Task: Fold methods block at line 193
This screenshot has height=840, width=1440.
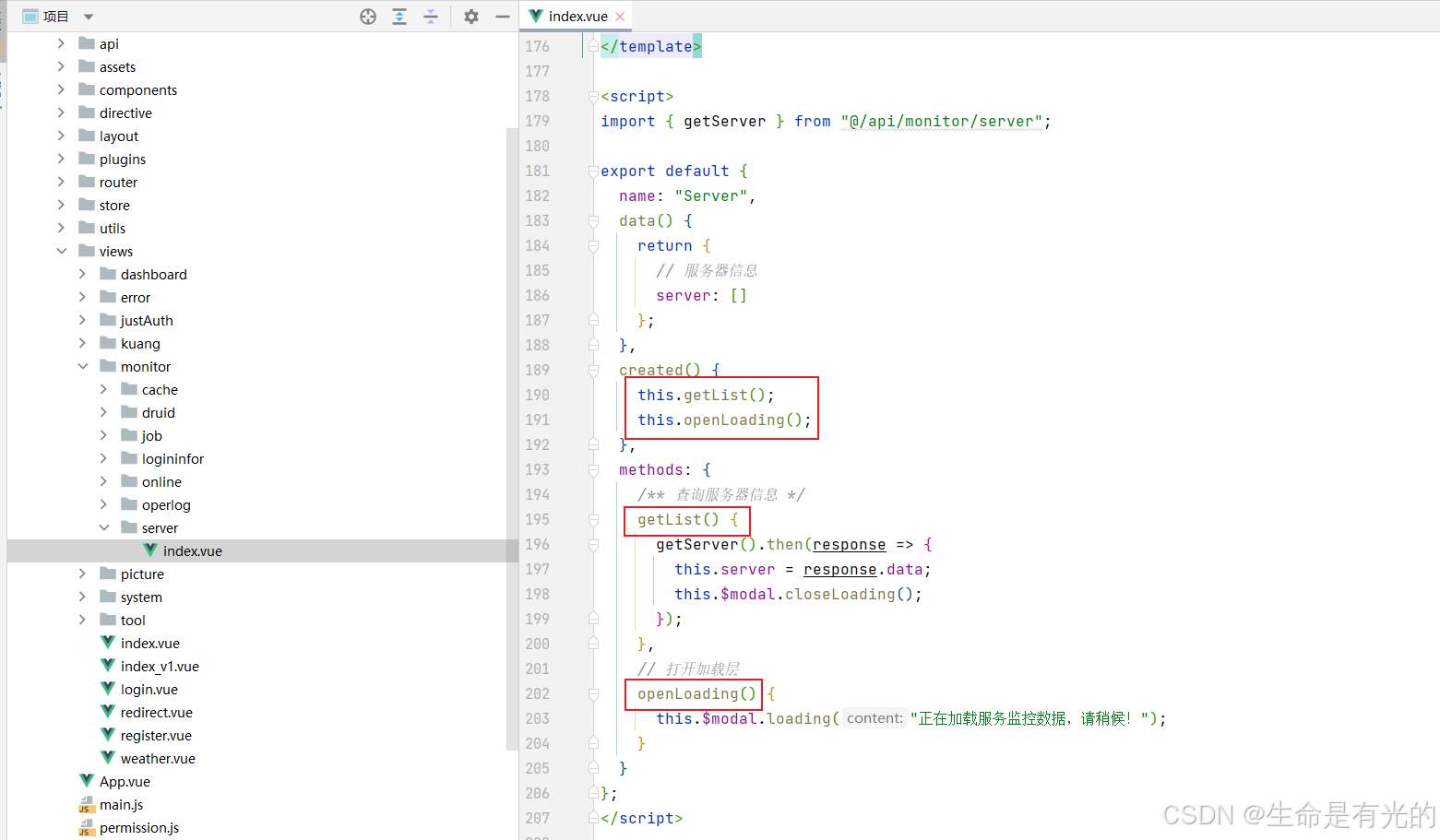Action: tap(593, 469)
